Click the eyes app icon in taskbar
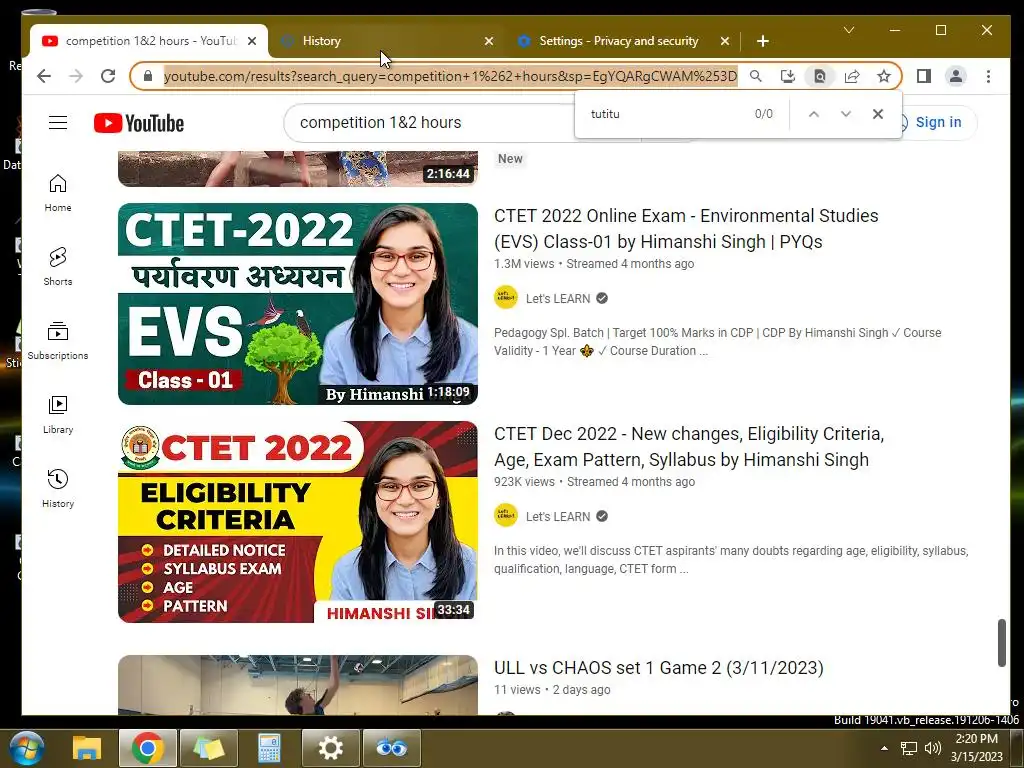 point(391,748)
